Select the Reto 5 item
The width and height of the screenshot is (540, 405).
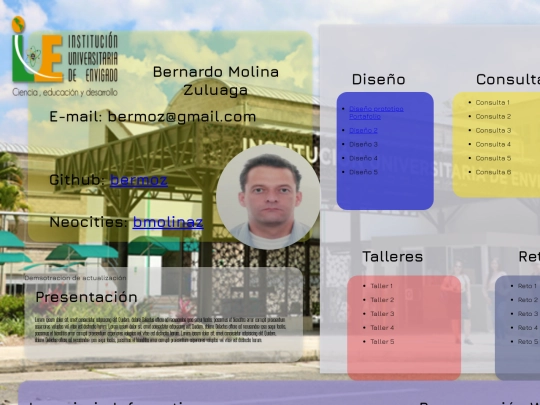pos(528,342)
